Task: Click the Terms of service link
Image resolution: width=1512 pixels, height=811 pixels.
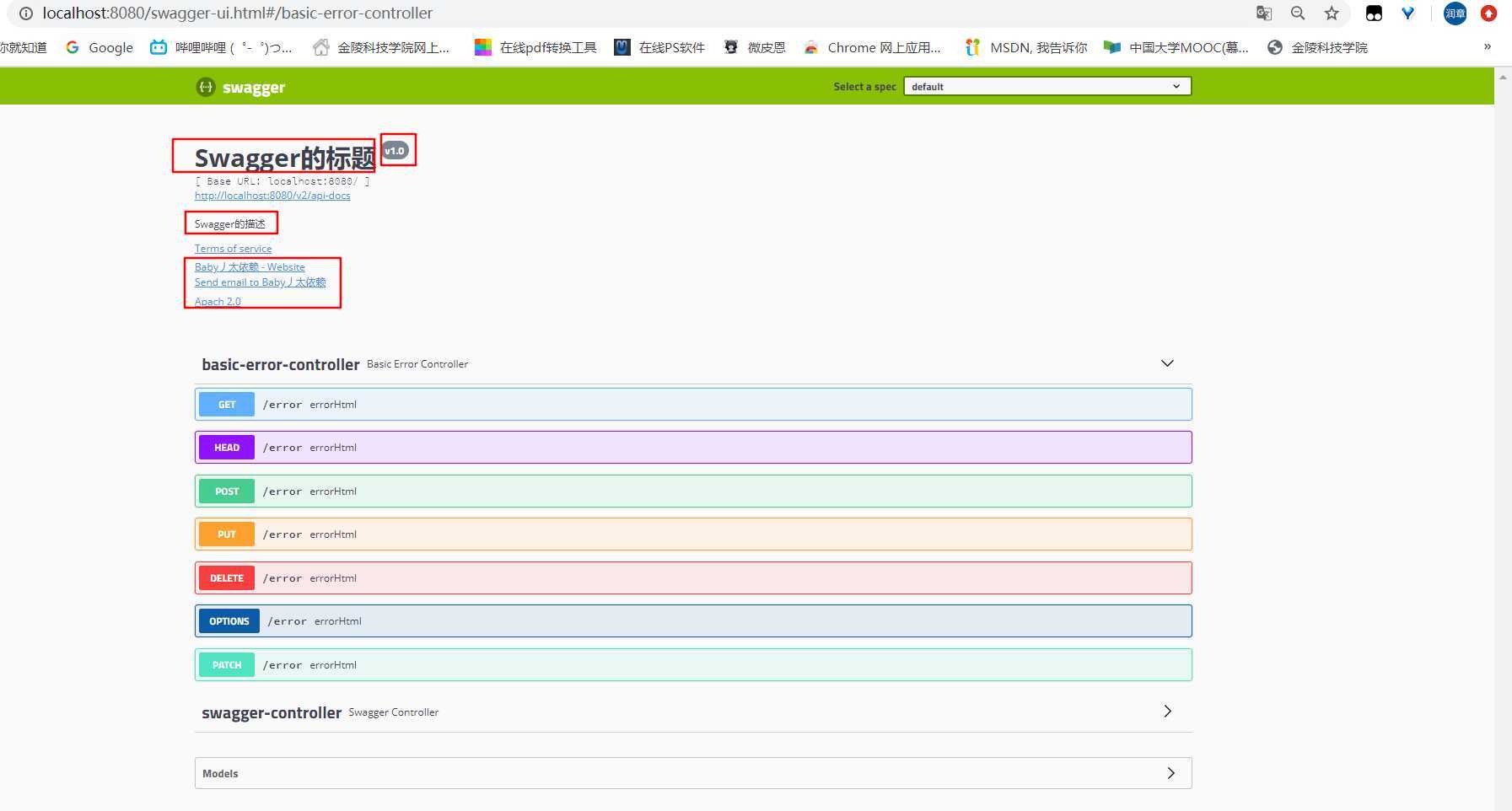Action: [x=233, y=249]
